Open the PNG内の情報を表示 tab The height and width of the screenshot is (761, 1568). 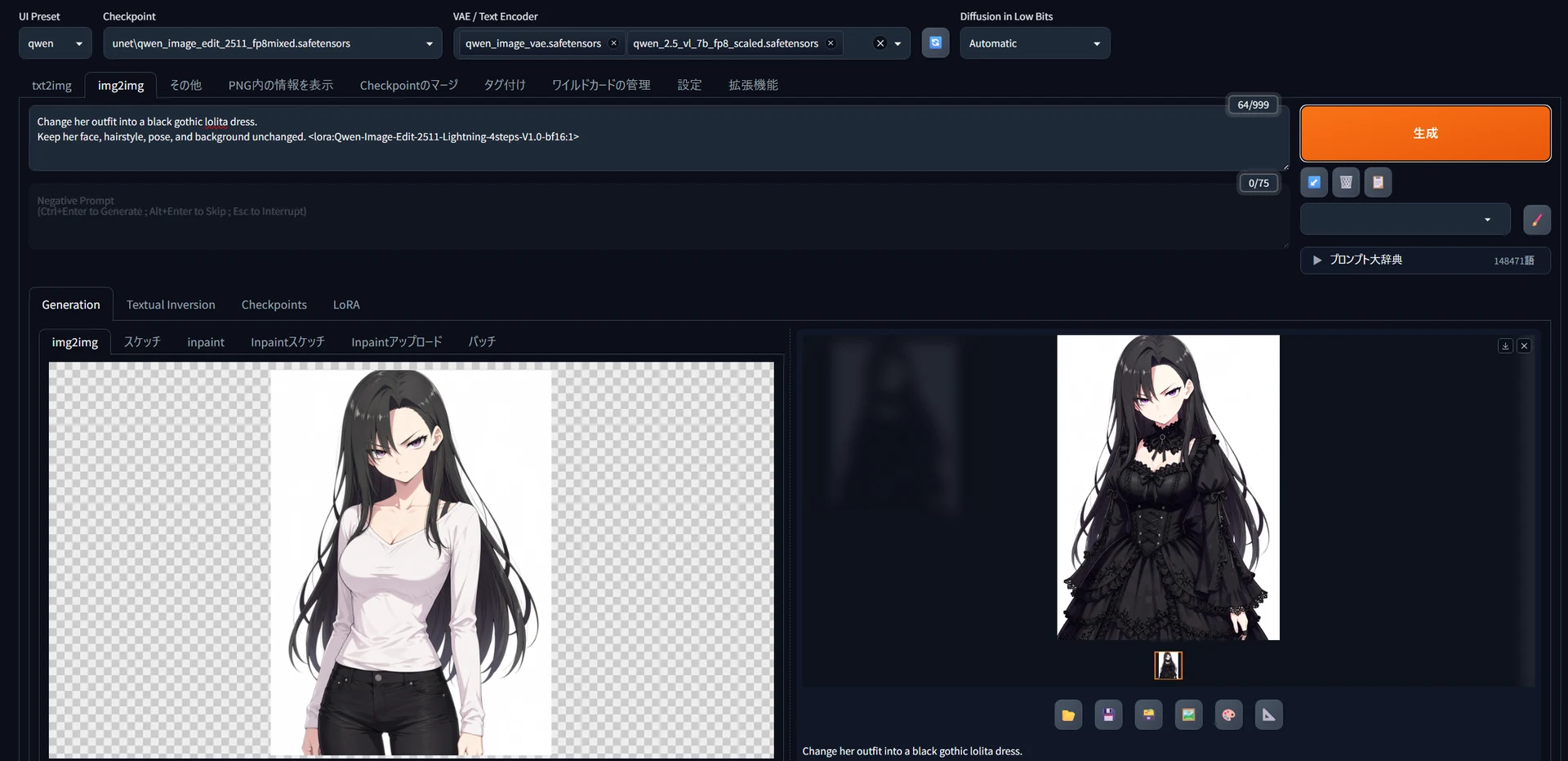tap(281, 85)
